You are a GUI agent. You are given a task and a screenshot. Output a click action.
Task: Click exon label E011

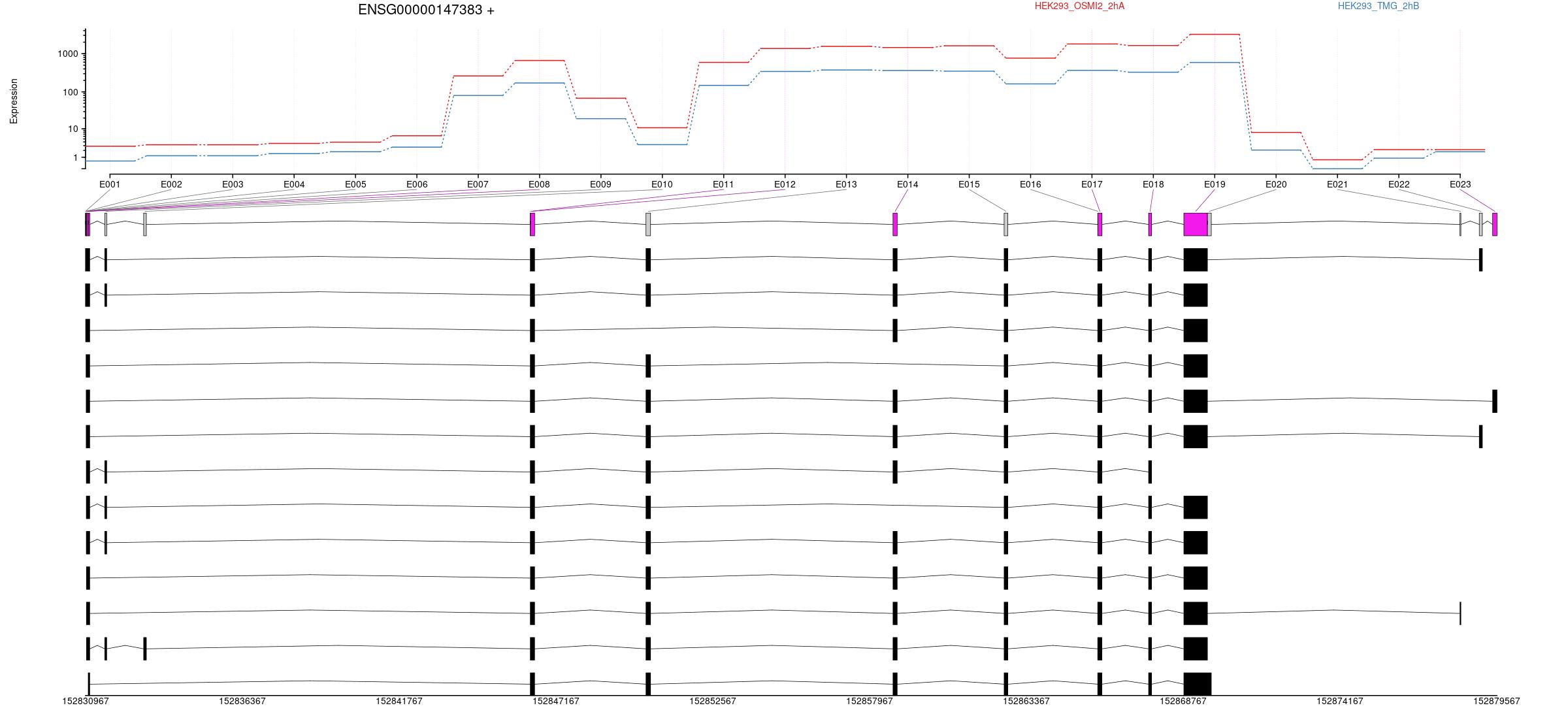(x=723, y=184)
